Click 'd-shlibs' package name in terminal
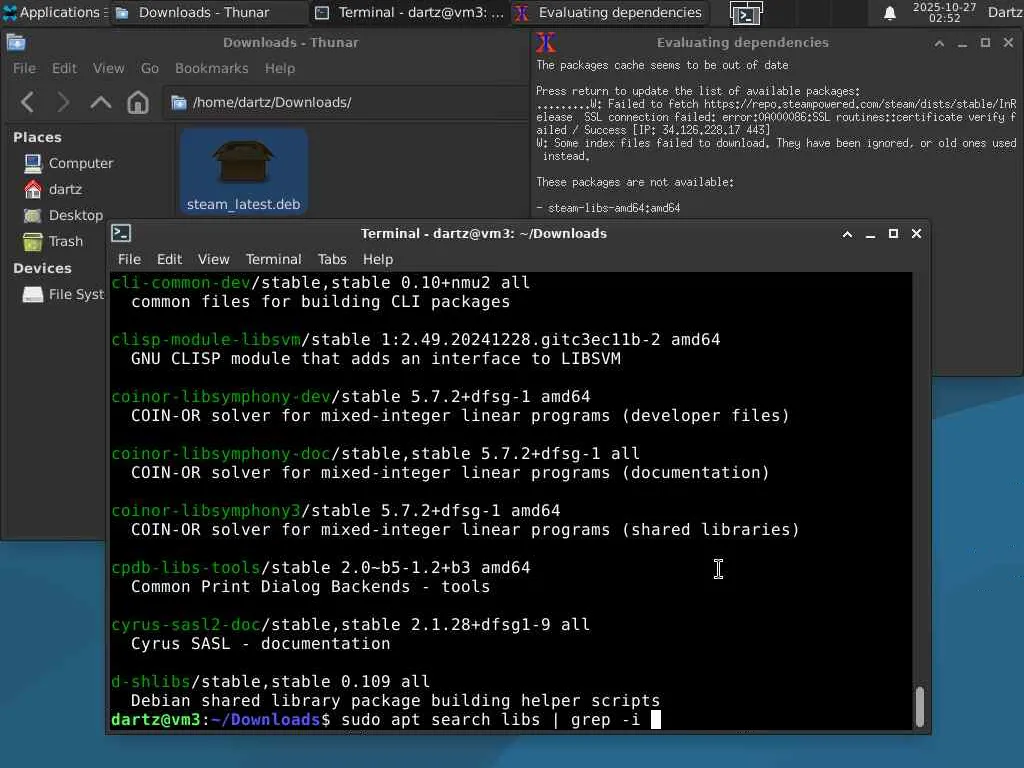This screenshot has height=768, width=1024. [151, 681]
